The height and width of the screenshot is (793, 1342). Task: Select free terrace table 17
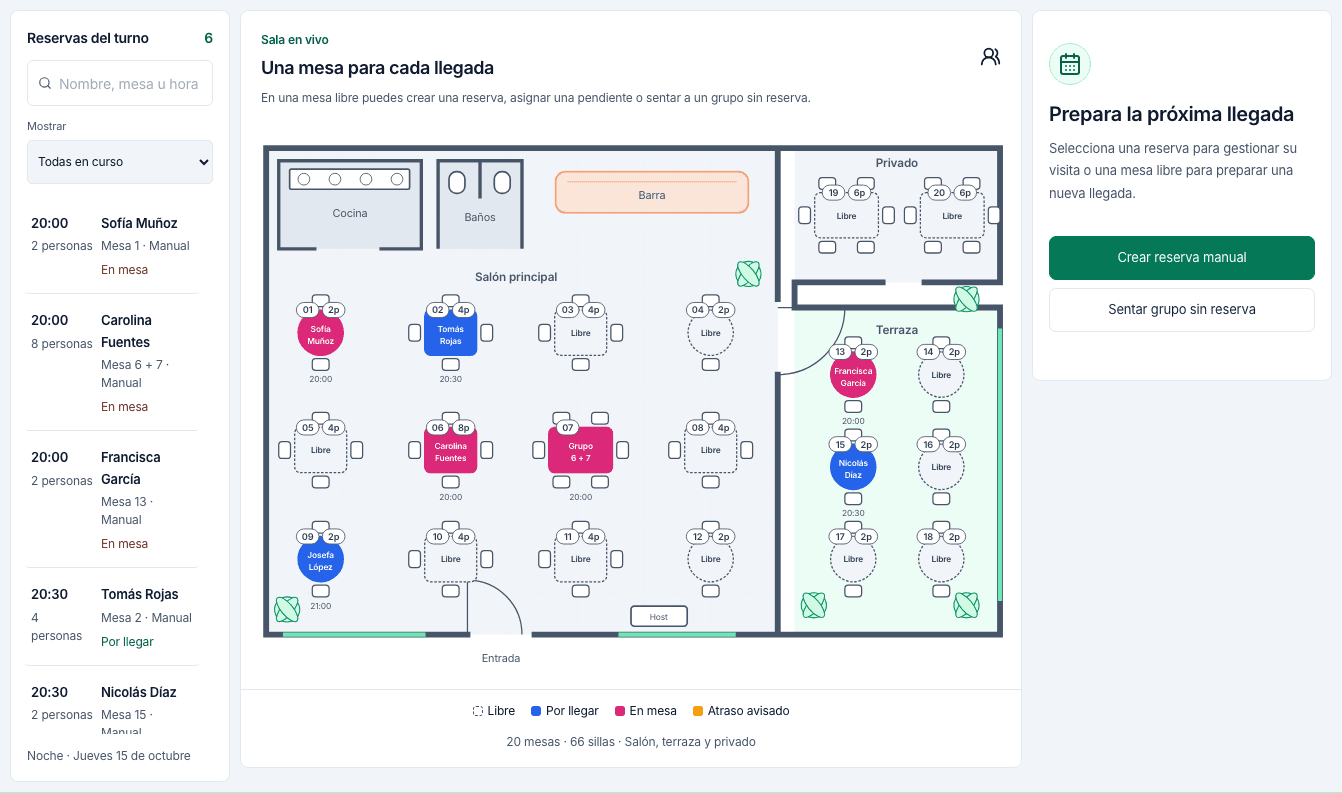[853, 559]
